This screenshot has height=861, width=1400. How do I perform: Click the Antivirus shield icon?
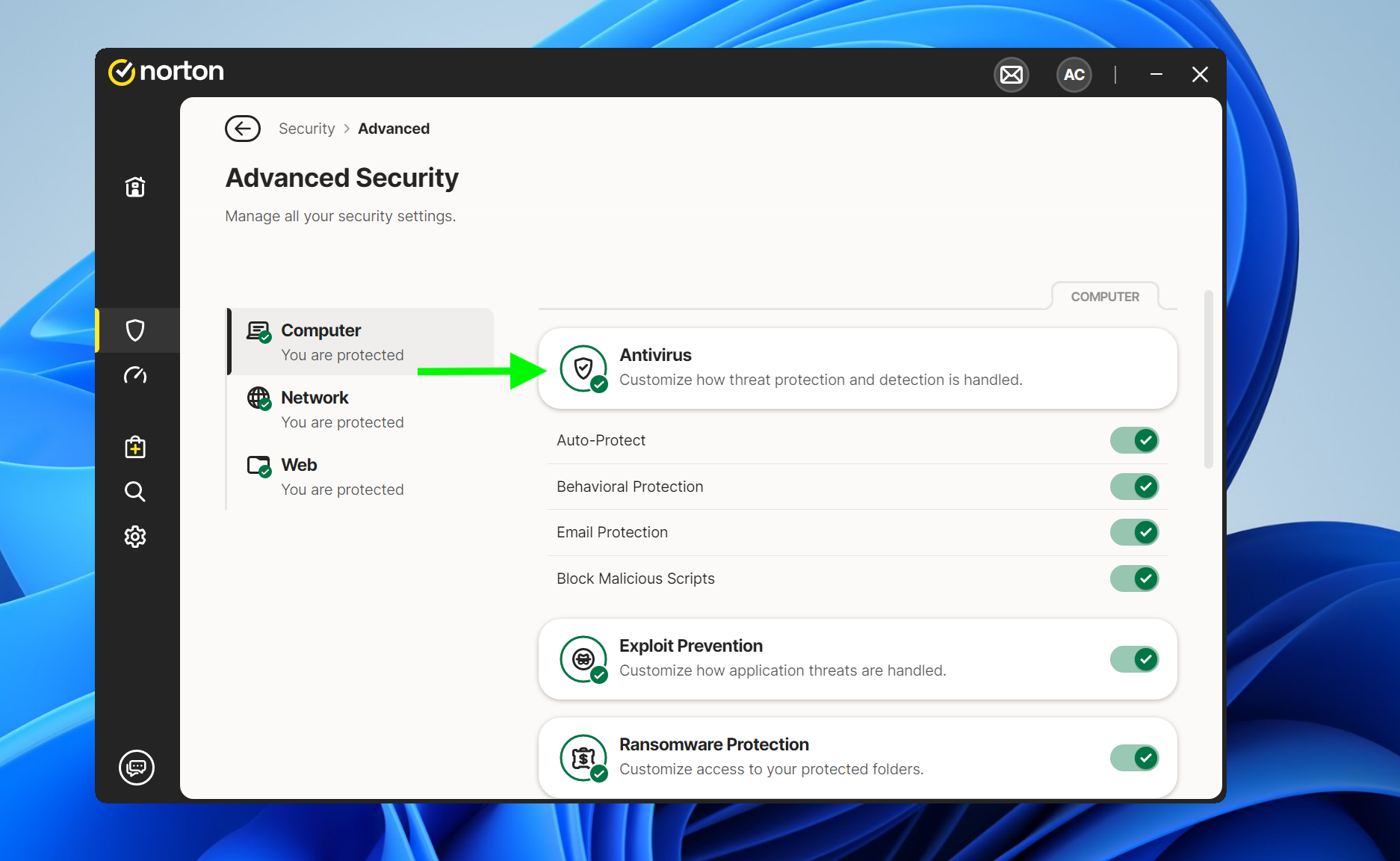(x=583, y=368)
